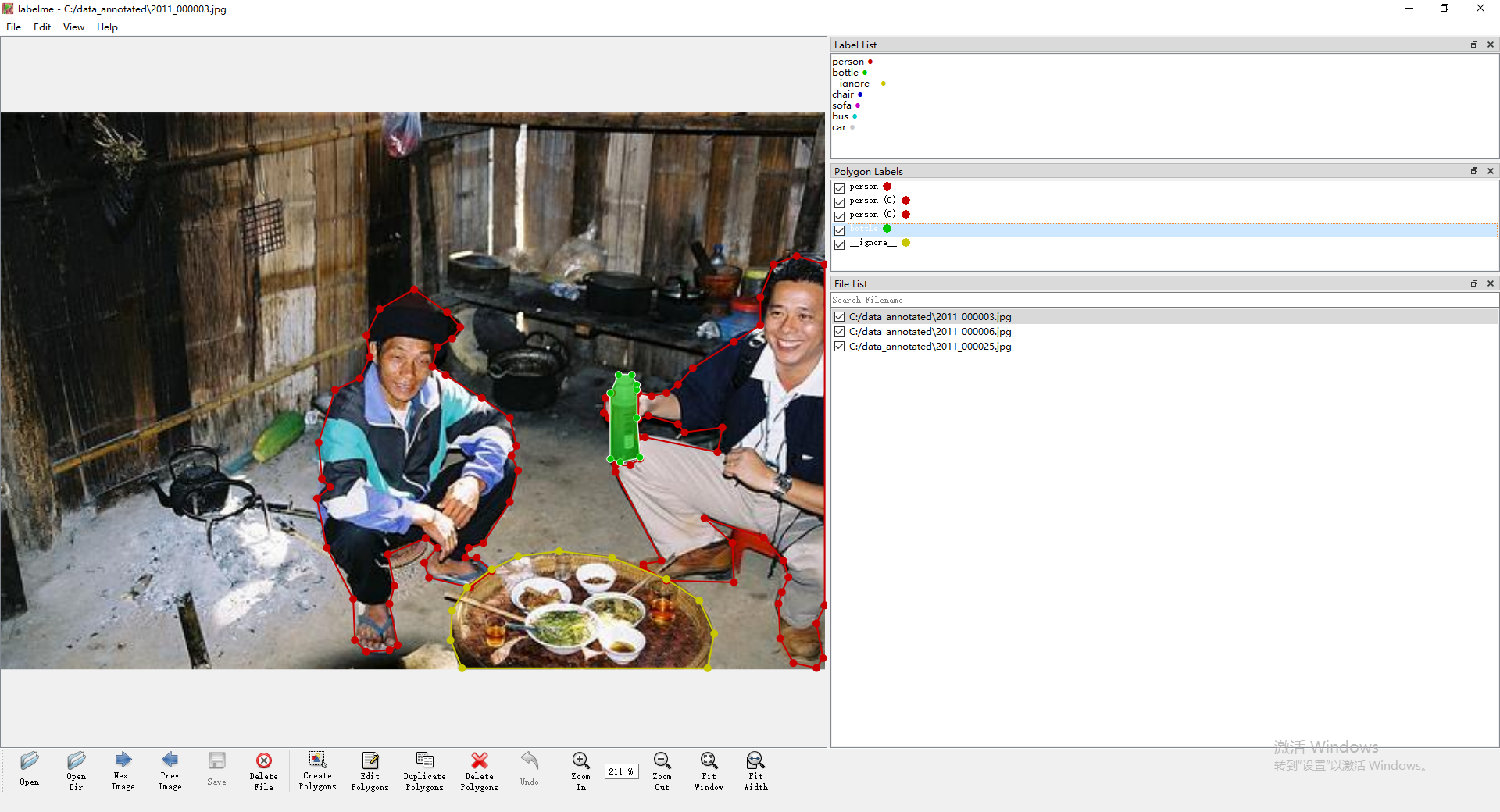Toggle the second polygon label checkbox
Viewport: 1500px width, 812px height.
(x=839, y=202)
